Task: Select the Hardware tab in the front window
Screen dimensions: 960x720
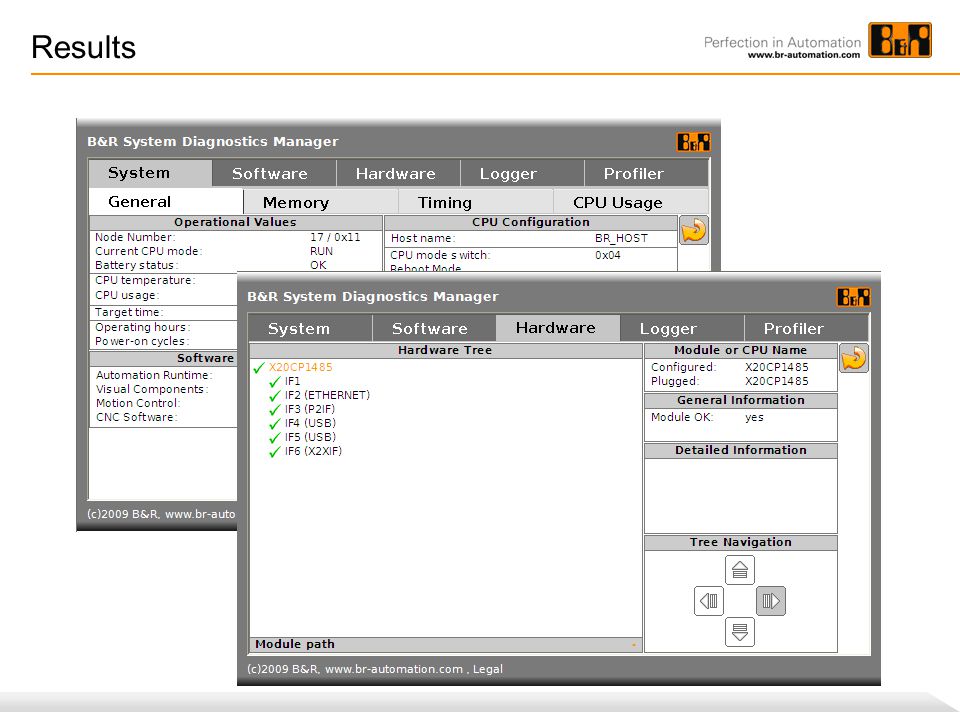Action: pyautogui.click(x=558, y=328)
